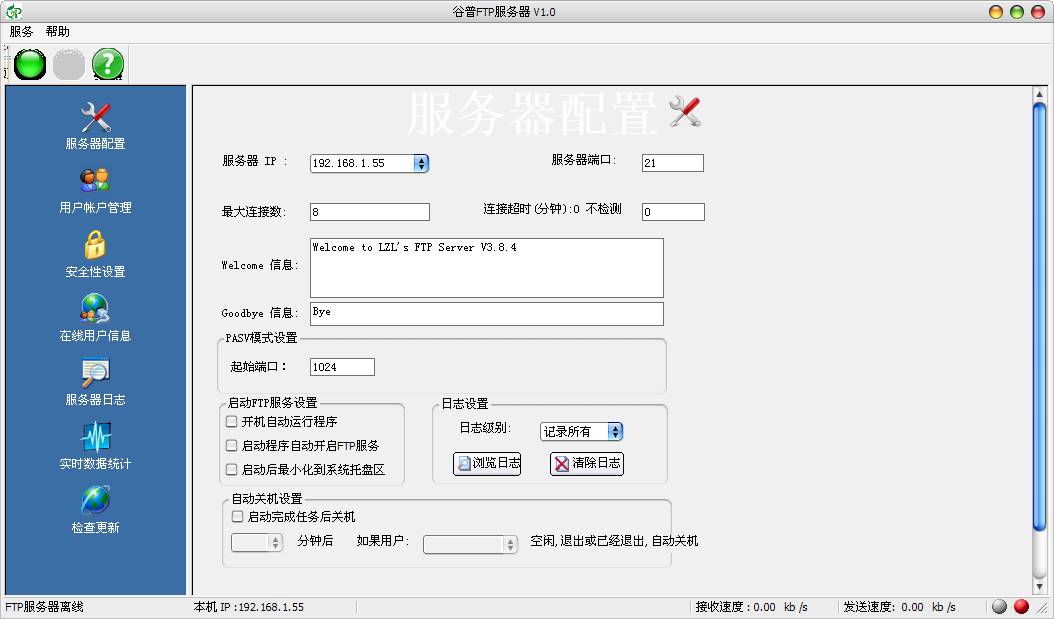Viewport: 1054px width, 619px height.
Task: Check 启动后最小化到系统托盘区 option
Action: 232,470
